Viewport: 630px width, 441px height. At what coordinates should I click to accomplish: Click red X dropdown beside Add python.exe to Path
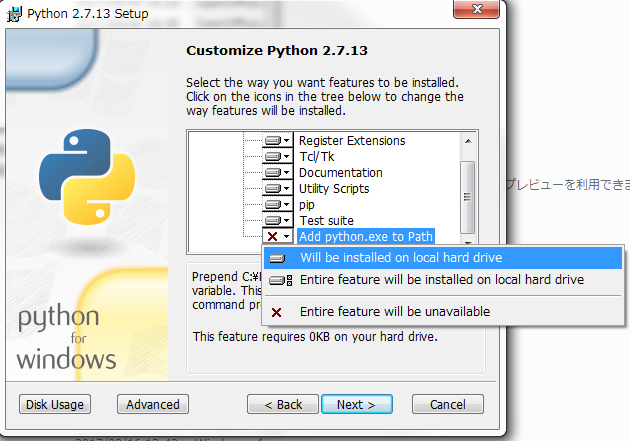point(277,237)
